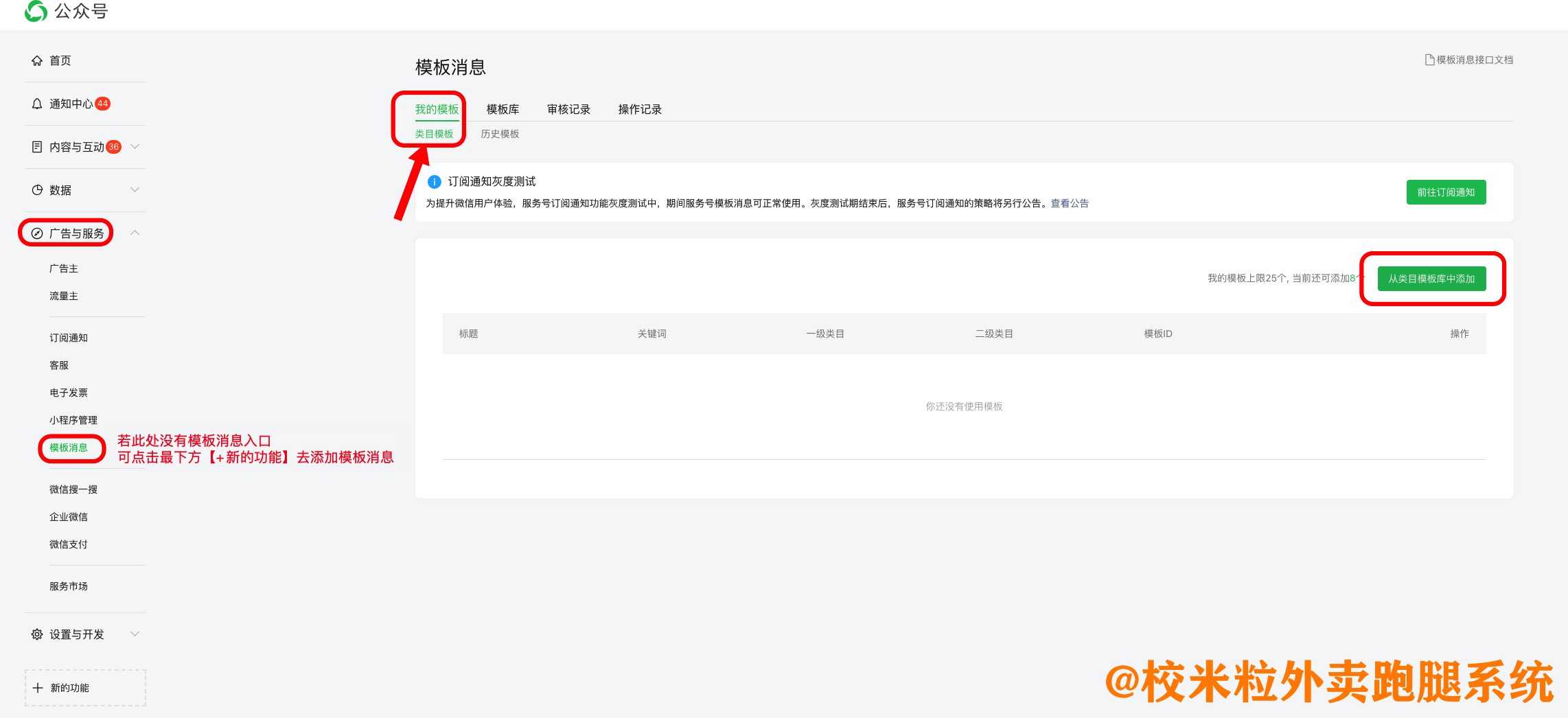Switch to the 模板库 tab
Image resolution: width=1568 pixels, height=718 pixels.
[x=502, y=108]
